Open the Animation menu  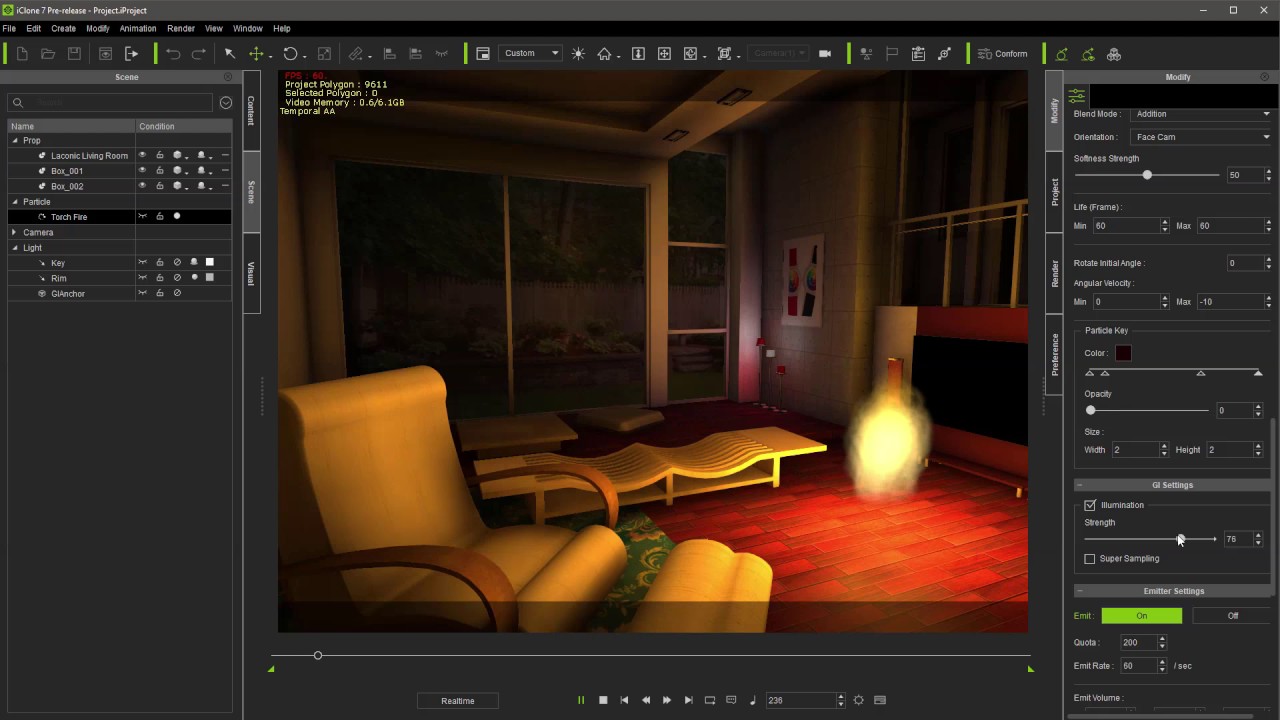click(x=138, y=29)
